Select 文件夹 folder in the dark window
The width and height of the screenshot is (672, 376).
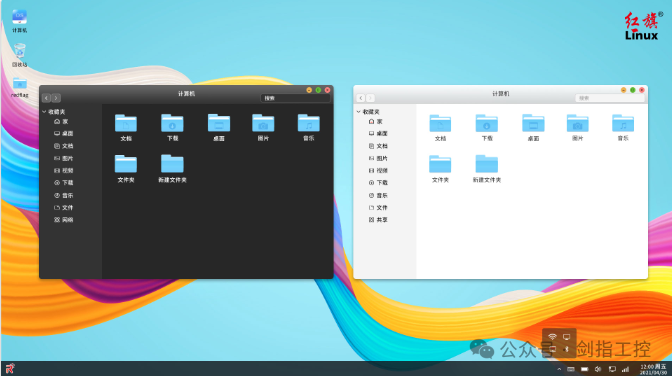126,168
